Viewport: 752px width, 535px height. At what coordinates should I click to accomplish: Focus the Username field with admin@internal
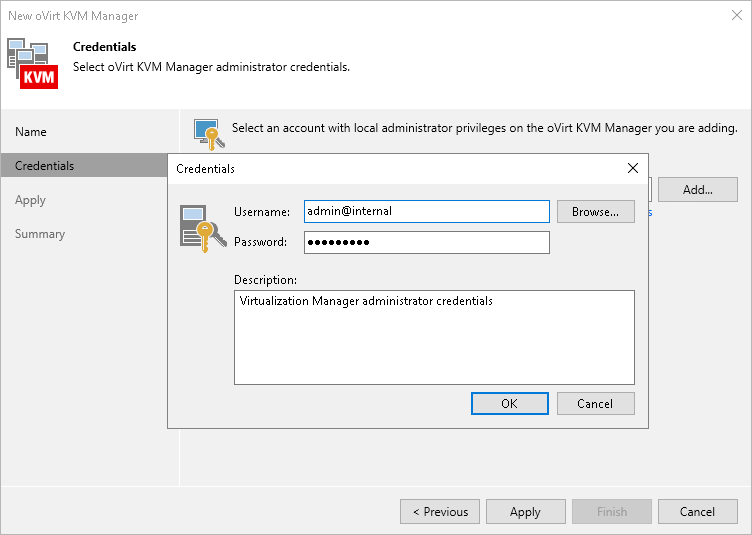tap(426, 211)
